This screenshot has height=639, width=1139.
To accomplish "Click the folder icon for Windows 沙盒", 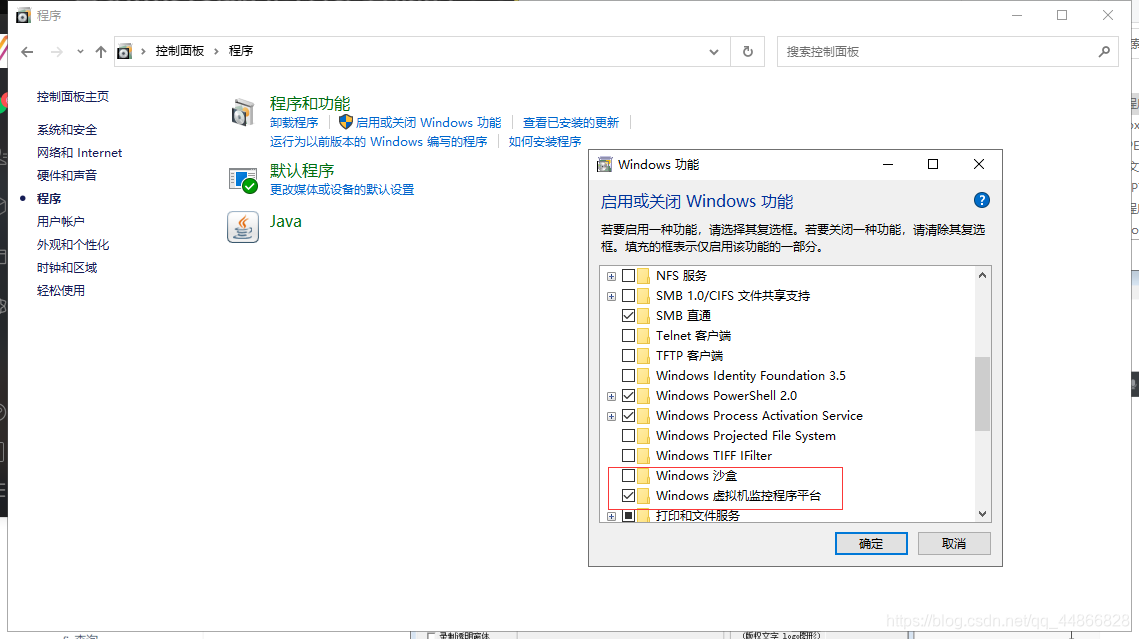I will click(643, 476).
